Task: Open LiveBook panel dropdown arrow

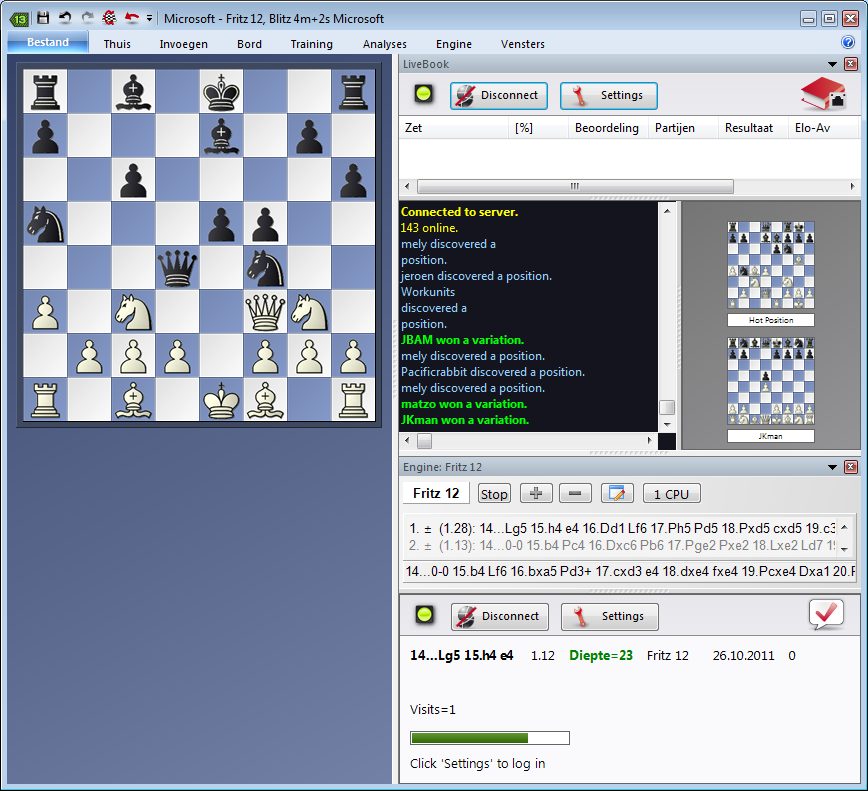Action: [x=831, y=64]
